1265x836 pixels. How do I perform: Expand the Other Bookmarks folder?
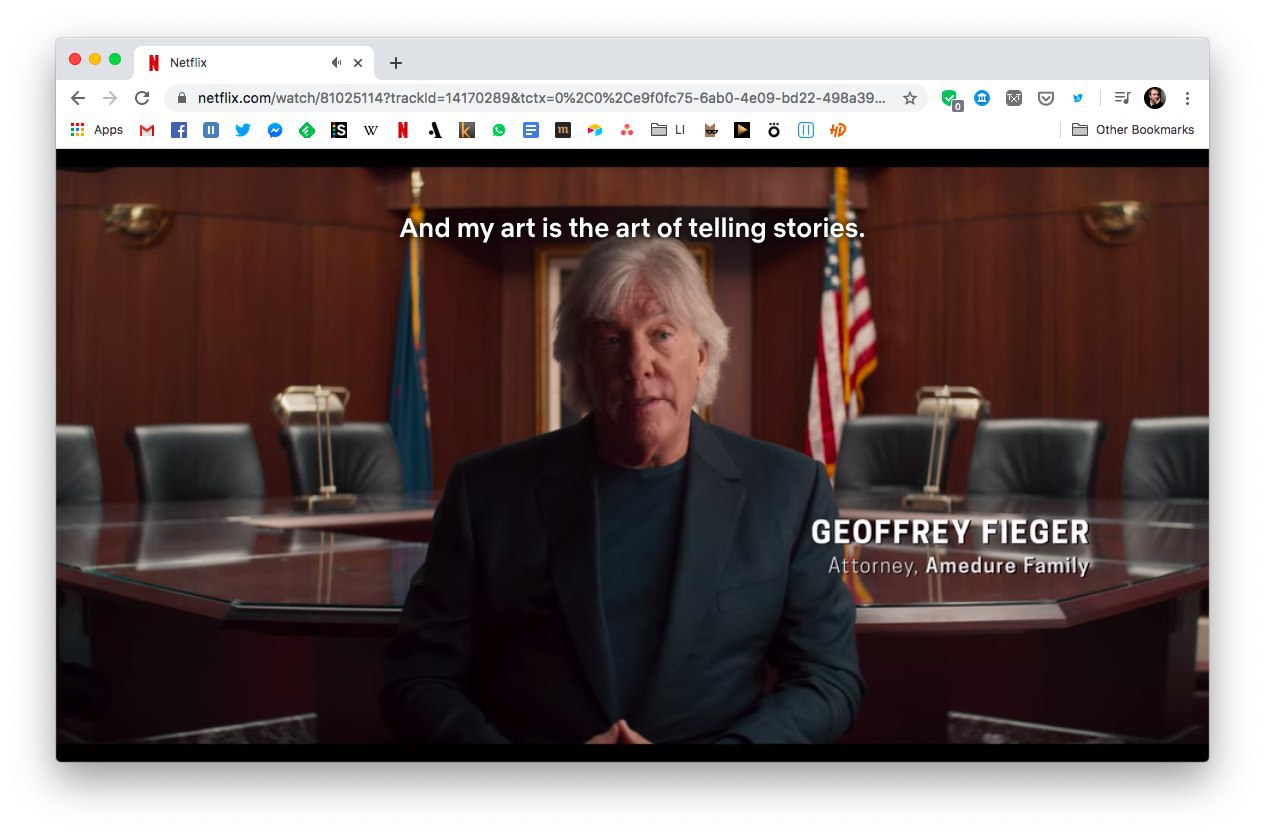pyautogui.click(x=1133, y=130)
